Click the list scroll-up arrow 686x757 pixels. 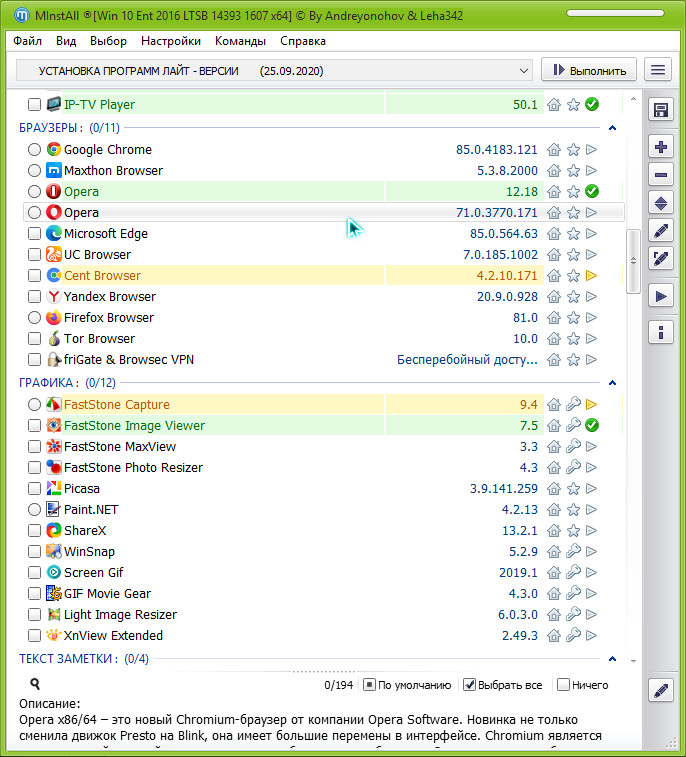point(633,99)
